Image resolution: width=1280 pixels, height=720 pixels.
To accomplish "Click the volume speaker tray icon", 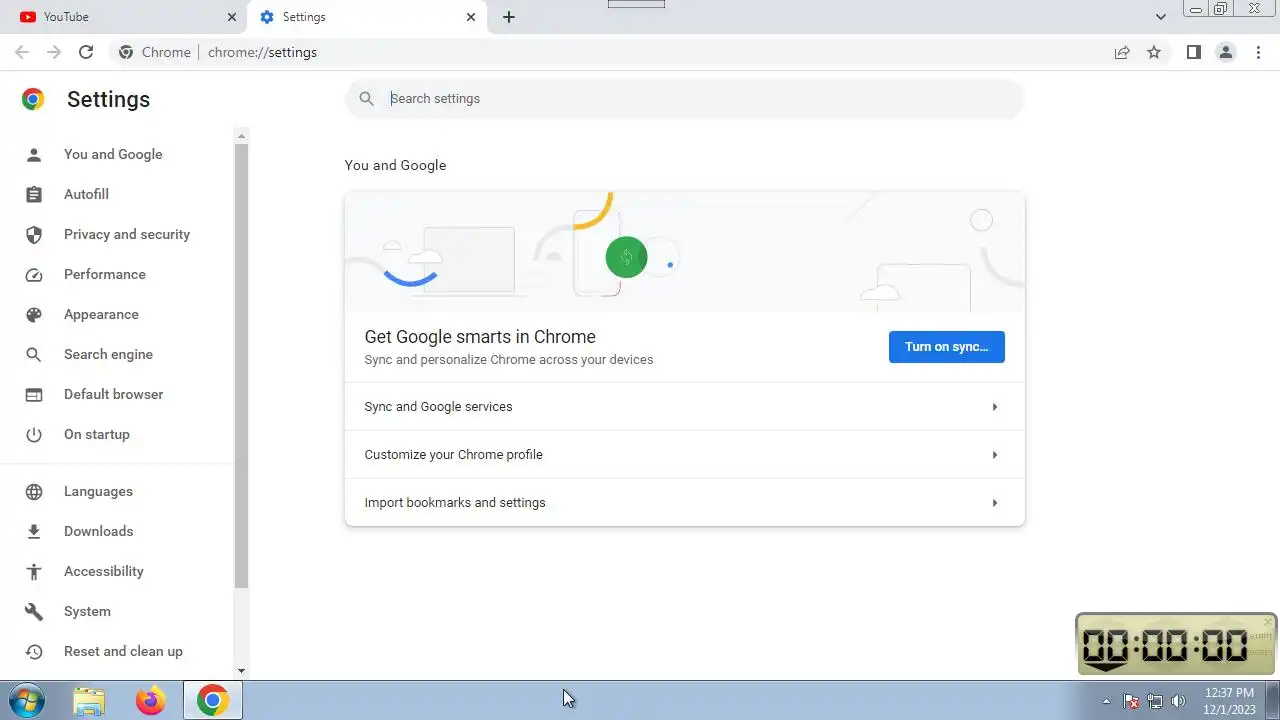I will [x=1178, y=701].
